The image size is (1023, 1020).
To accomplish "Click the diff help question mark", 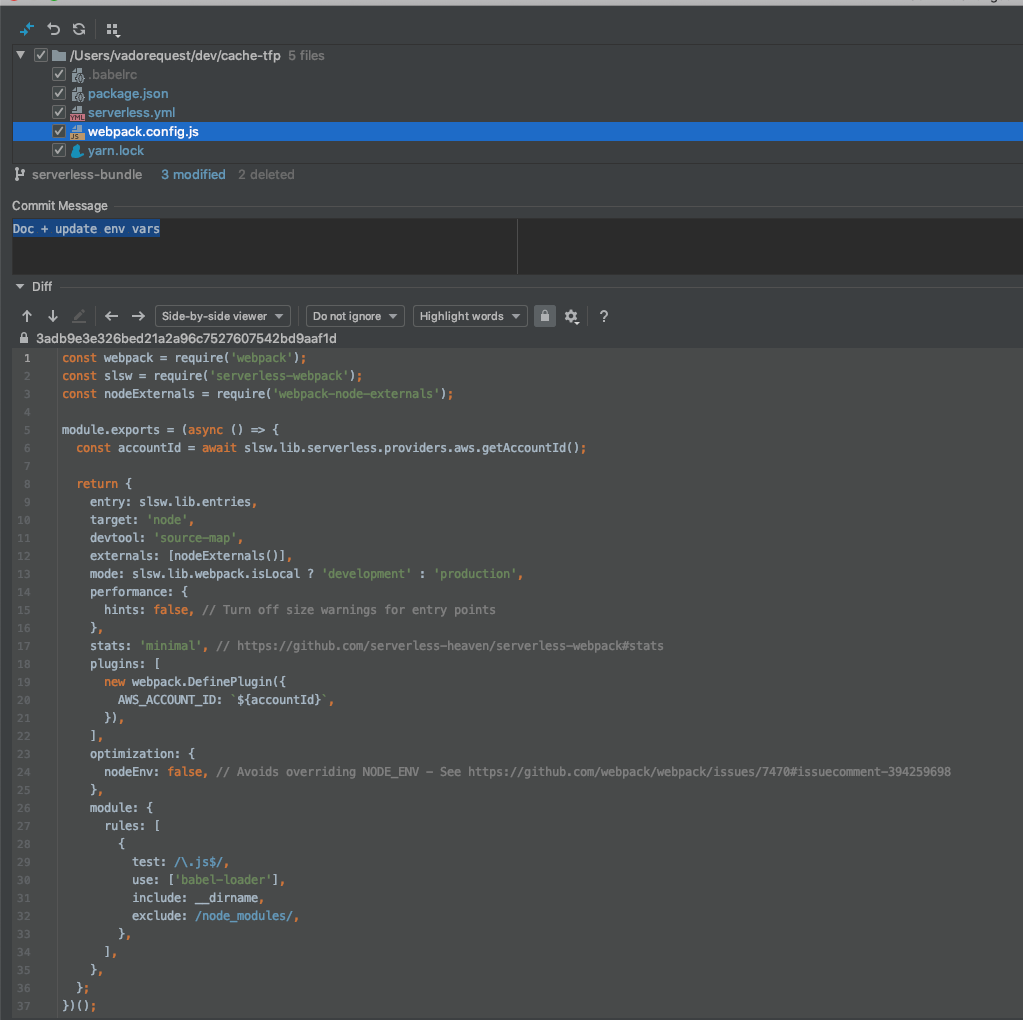I will click(x=603, y=317).
